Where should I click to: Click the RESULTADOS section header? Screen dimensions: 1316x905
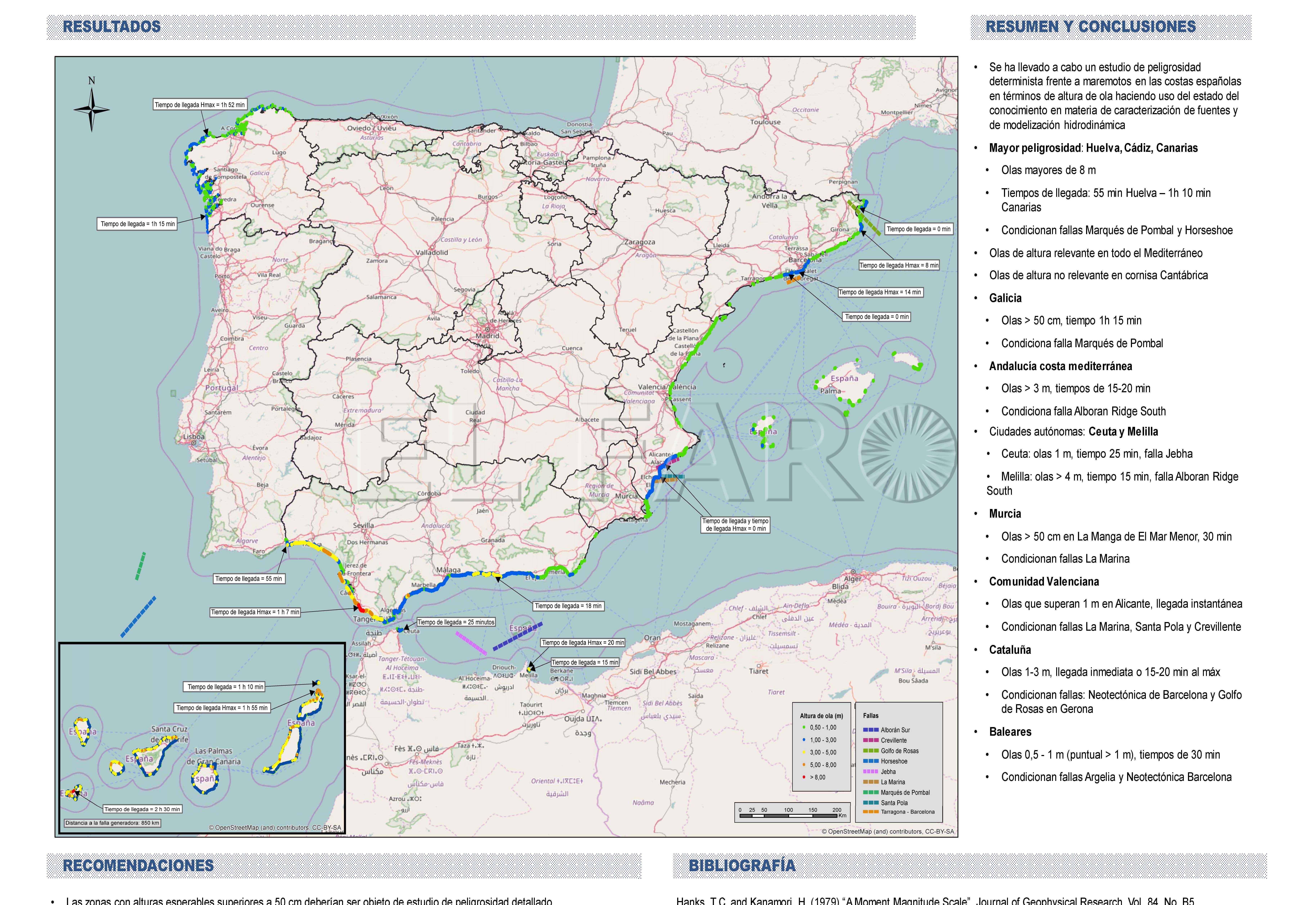tap(112, 27)
